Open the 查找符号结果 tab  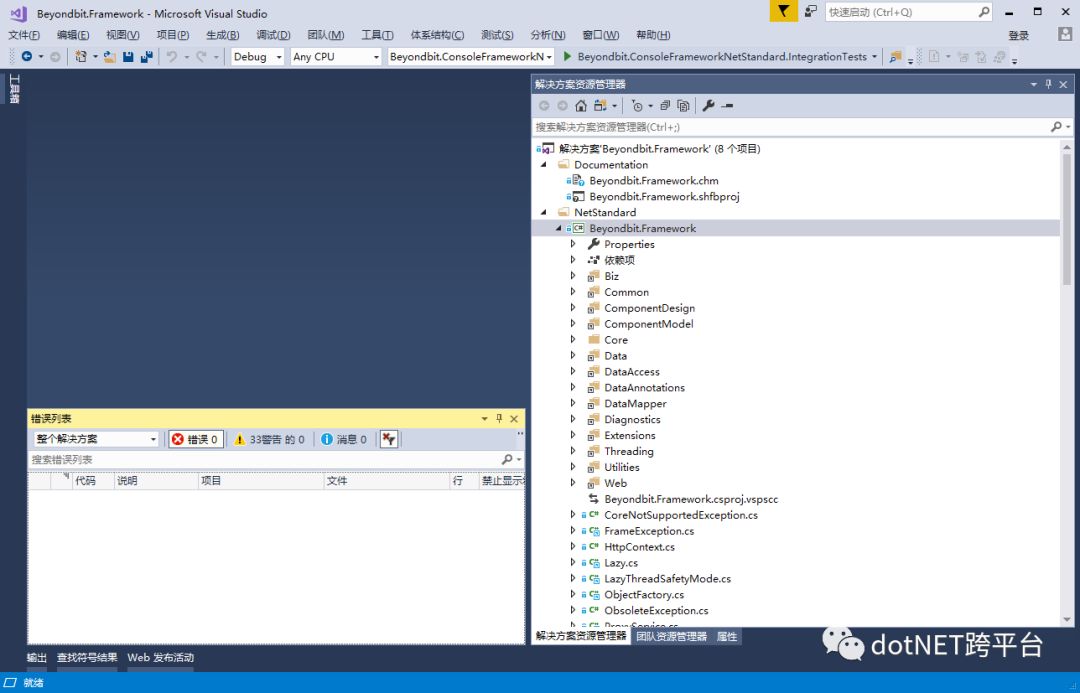click(x=87, y=657)
